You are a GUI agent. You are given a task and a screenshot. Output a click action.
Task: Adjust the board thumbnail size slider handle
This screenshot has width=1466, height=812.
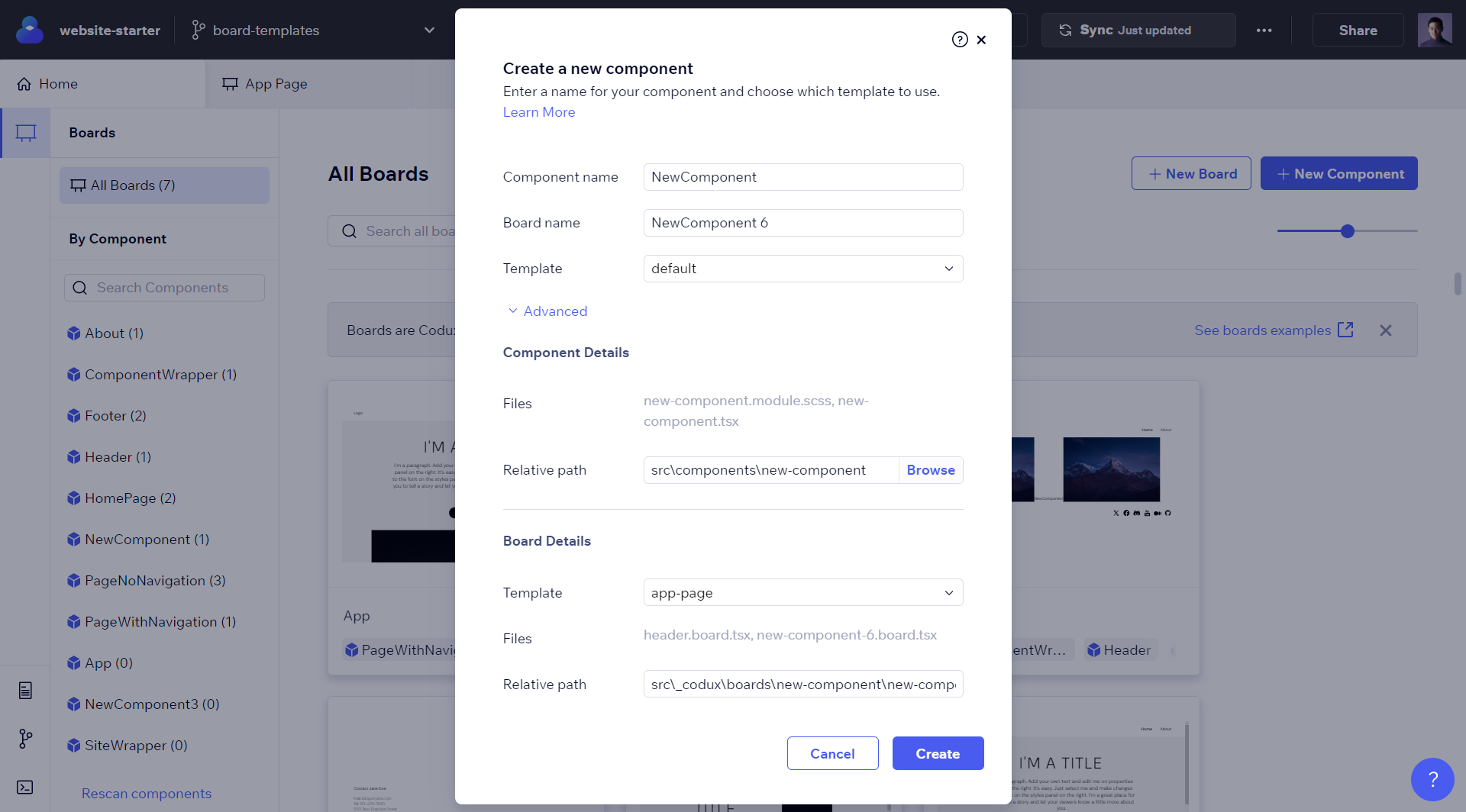1348,231
